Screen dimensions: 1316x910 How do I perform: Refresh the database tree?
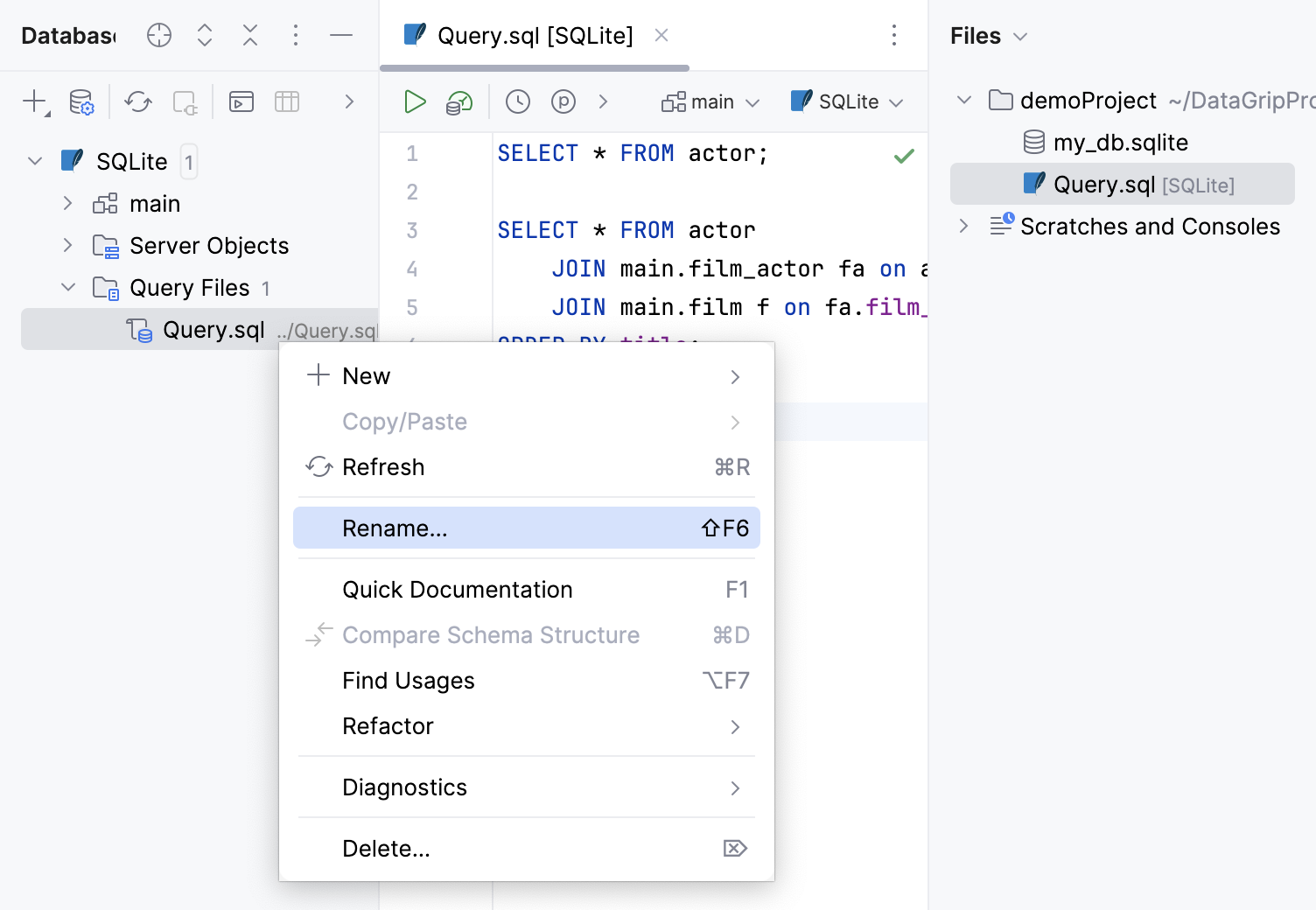pyautogui.click(x=137, y=101)
